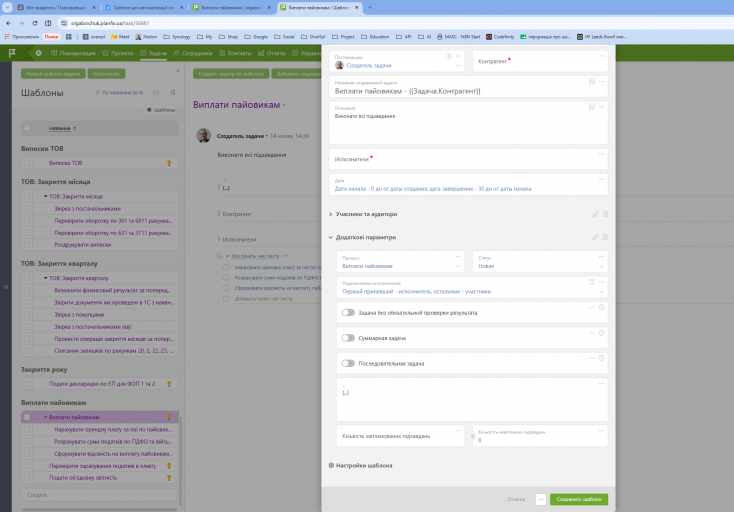Open Подключение исполнителей dropdown
This screenshot has width=734, height=512.
click(472, 287)
